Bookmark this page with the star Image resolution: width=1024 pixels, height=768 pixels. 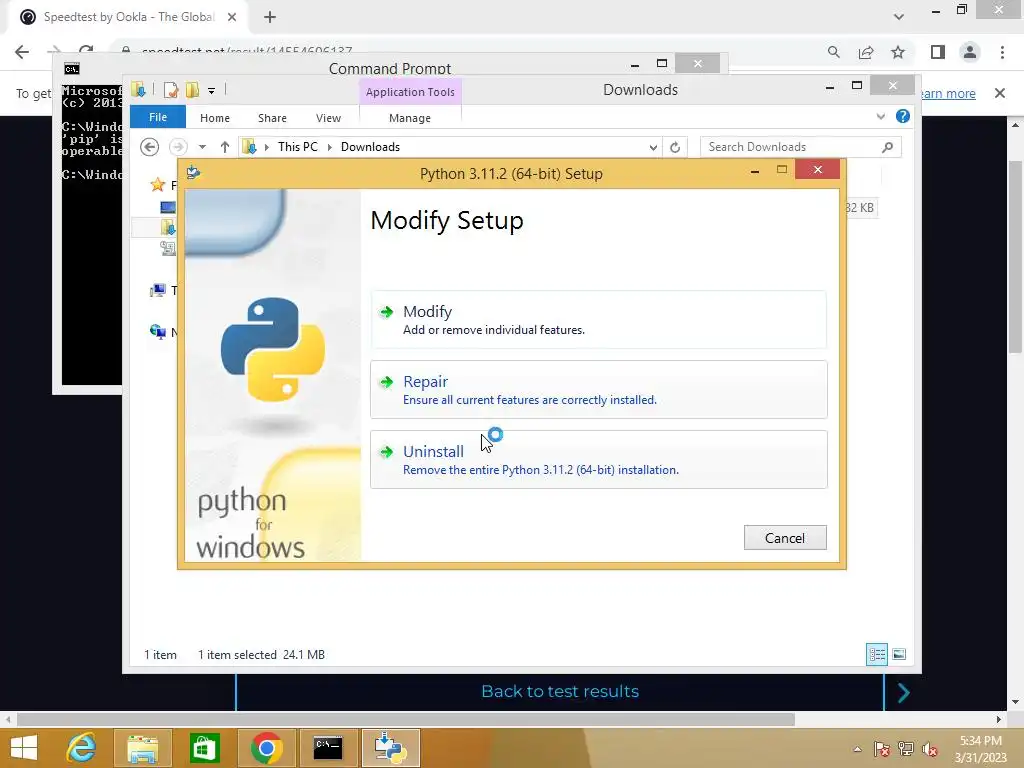coord(898,52)
